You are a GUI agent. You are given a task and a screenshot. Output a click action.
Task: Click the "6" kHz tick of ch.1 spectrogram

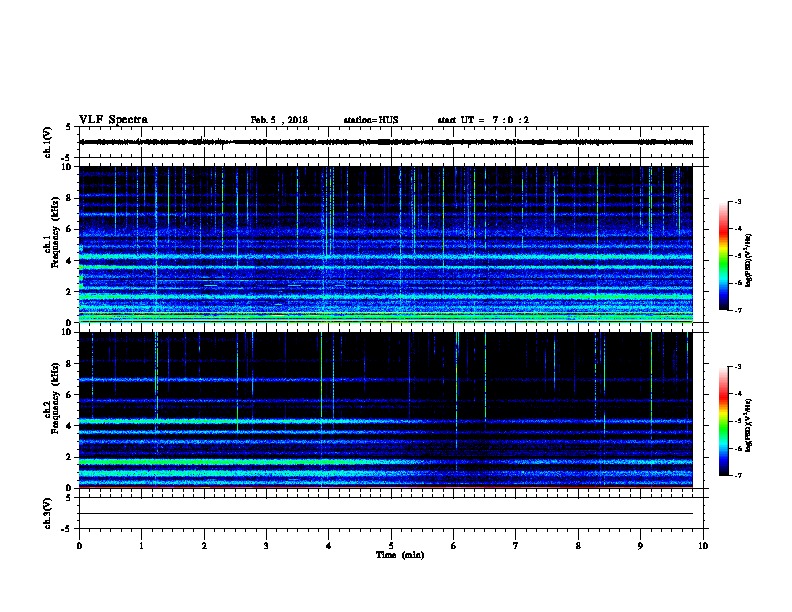click(x=70, y=229)
